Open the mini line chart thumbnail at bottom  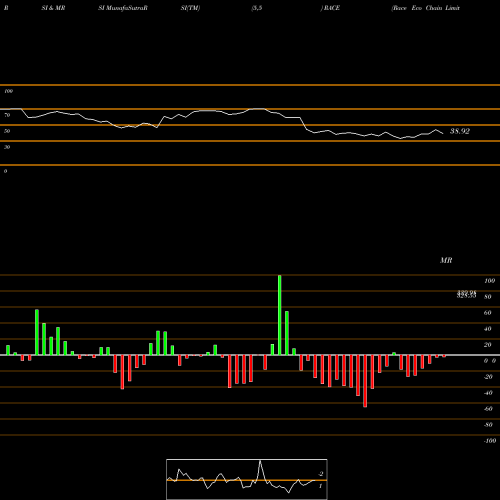(x=247, y=479)
